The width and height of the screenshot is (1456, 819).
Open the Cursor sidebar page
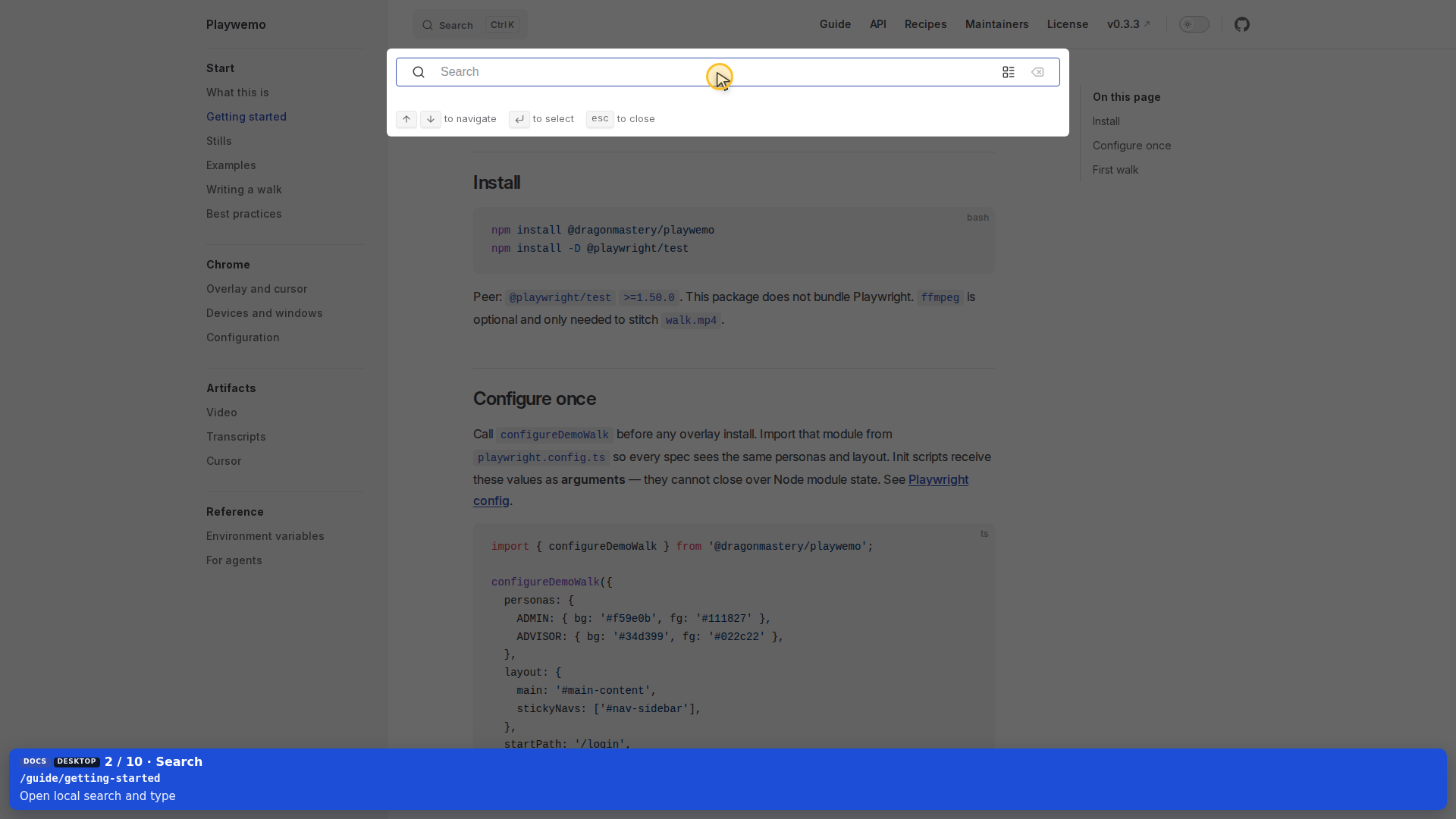pos(224,461)
